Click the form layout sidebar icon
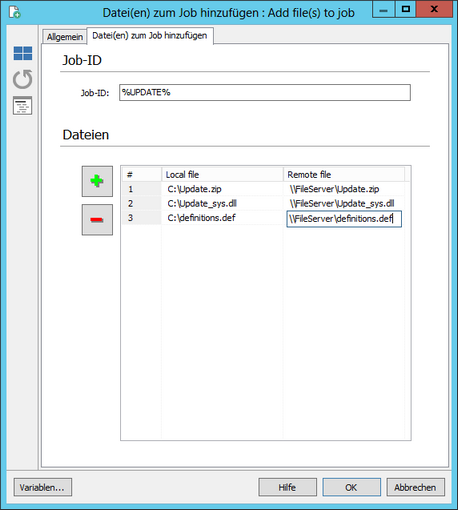Image resolution: width=458 pixels, height=510 pixels. click(23, 106)
